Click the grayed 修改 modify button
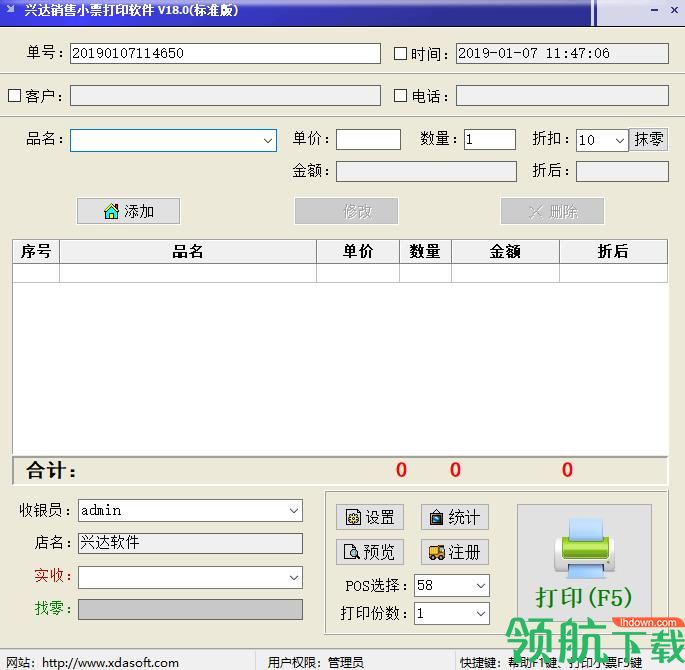685x670 pixels. point(346,211)
